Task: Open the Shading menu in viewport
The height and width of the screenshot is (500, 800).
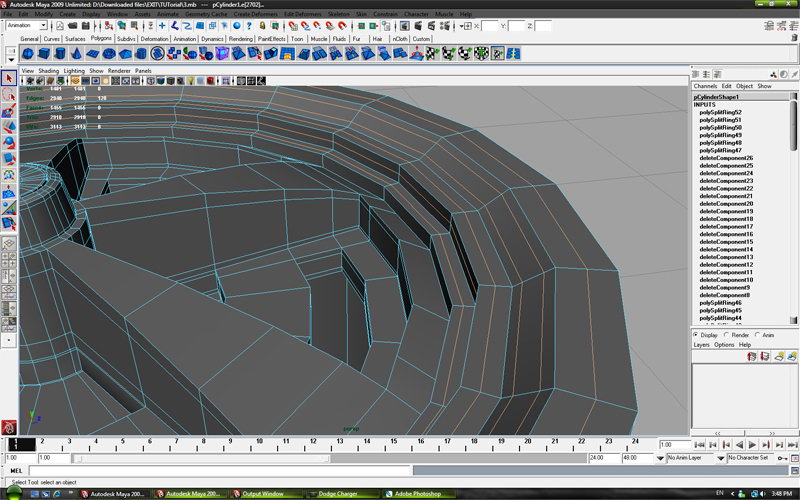Action: [x=48, y=71]
